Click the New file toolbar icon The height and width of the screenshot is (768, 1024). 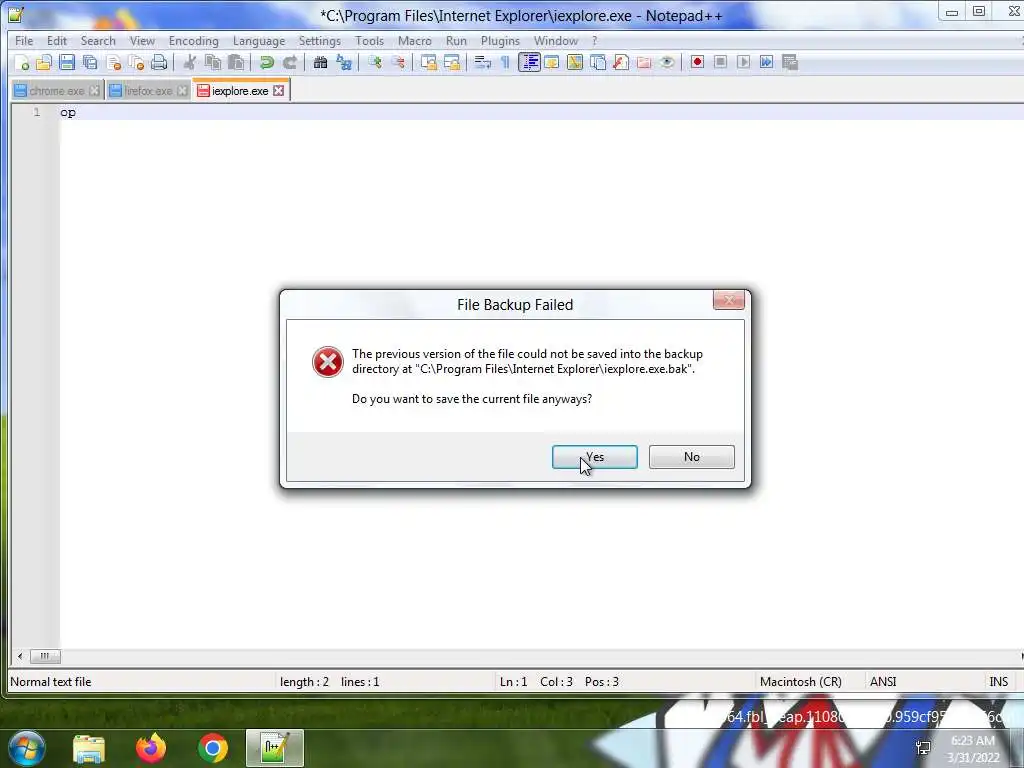pyautogui.click(x=21, y=63)
